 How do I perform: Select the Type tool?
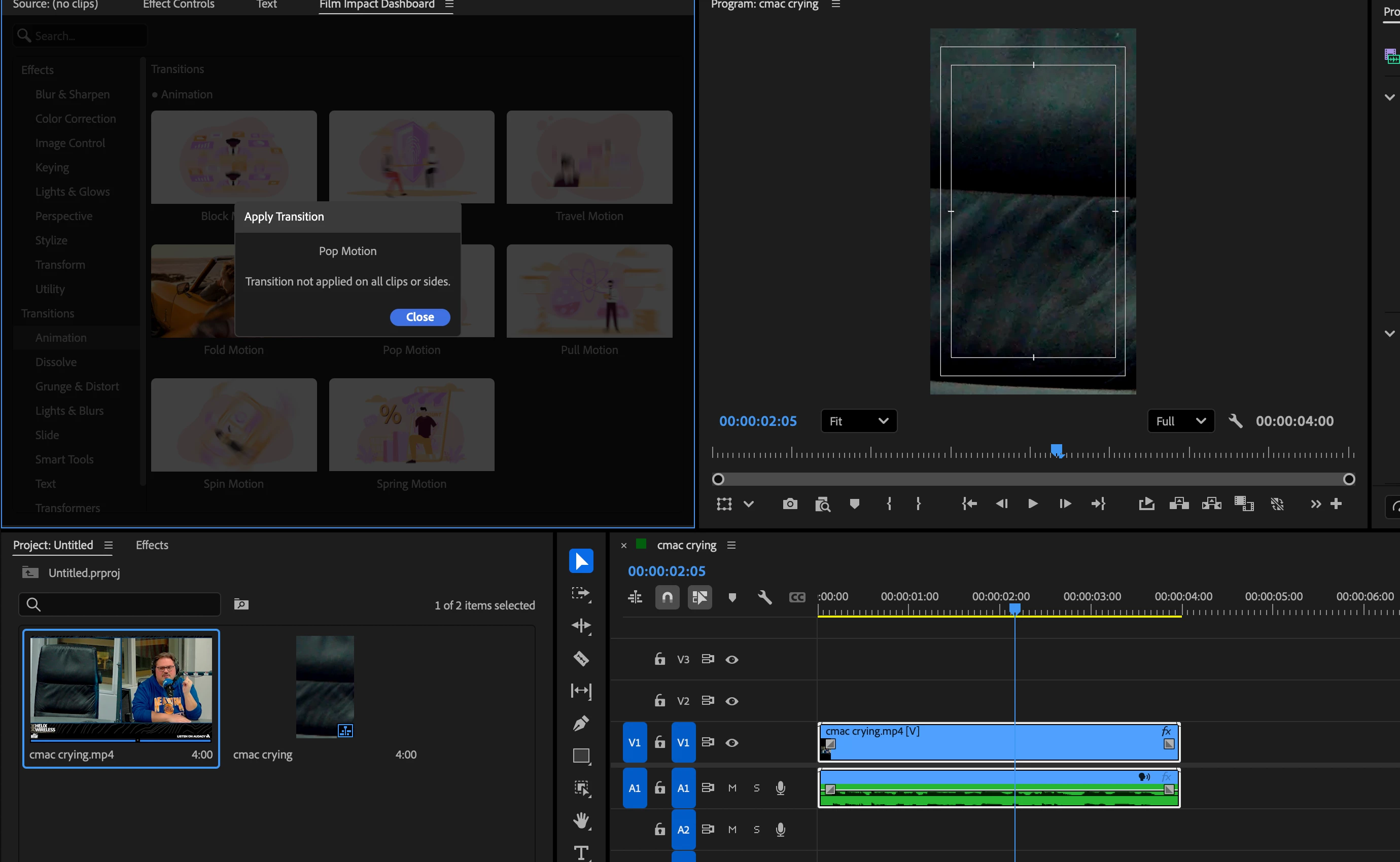[x=581, y=852]
